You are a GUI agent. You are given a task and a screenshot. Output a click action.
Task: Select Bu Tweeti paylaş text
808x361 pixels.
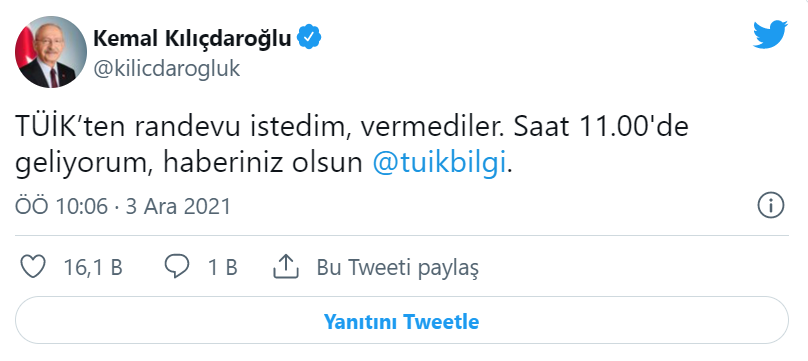[398, 268]
